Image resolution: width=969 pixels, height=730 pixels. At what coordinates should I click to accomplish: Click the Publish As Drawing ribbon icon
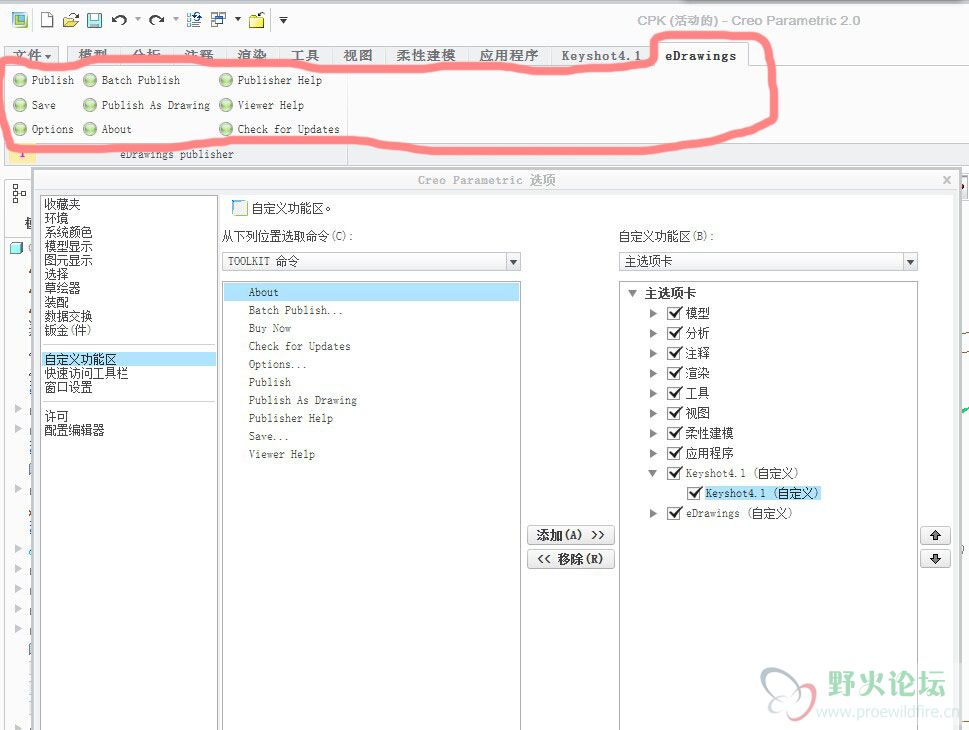(90, 105)
